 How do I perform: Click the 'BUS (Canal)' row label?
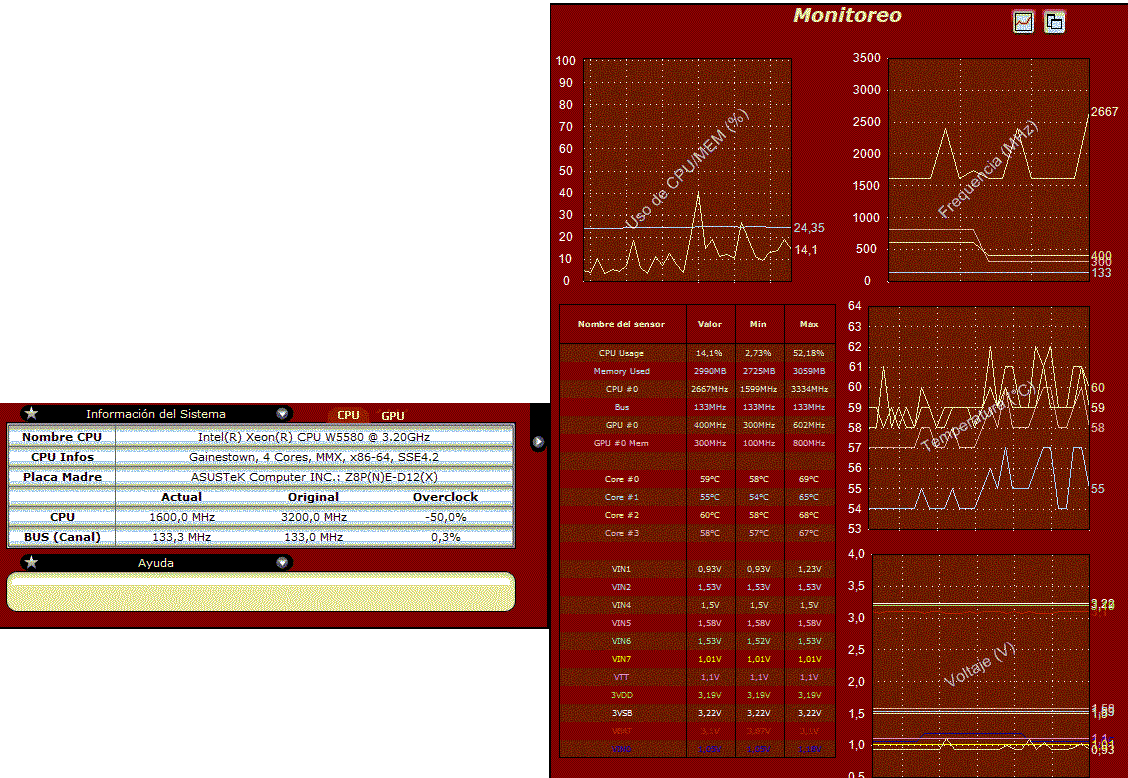pos(62,537)
